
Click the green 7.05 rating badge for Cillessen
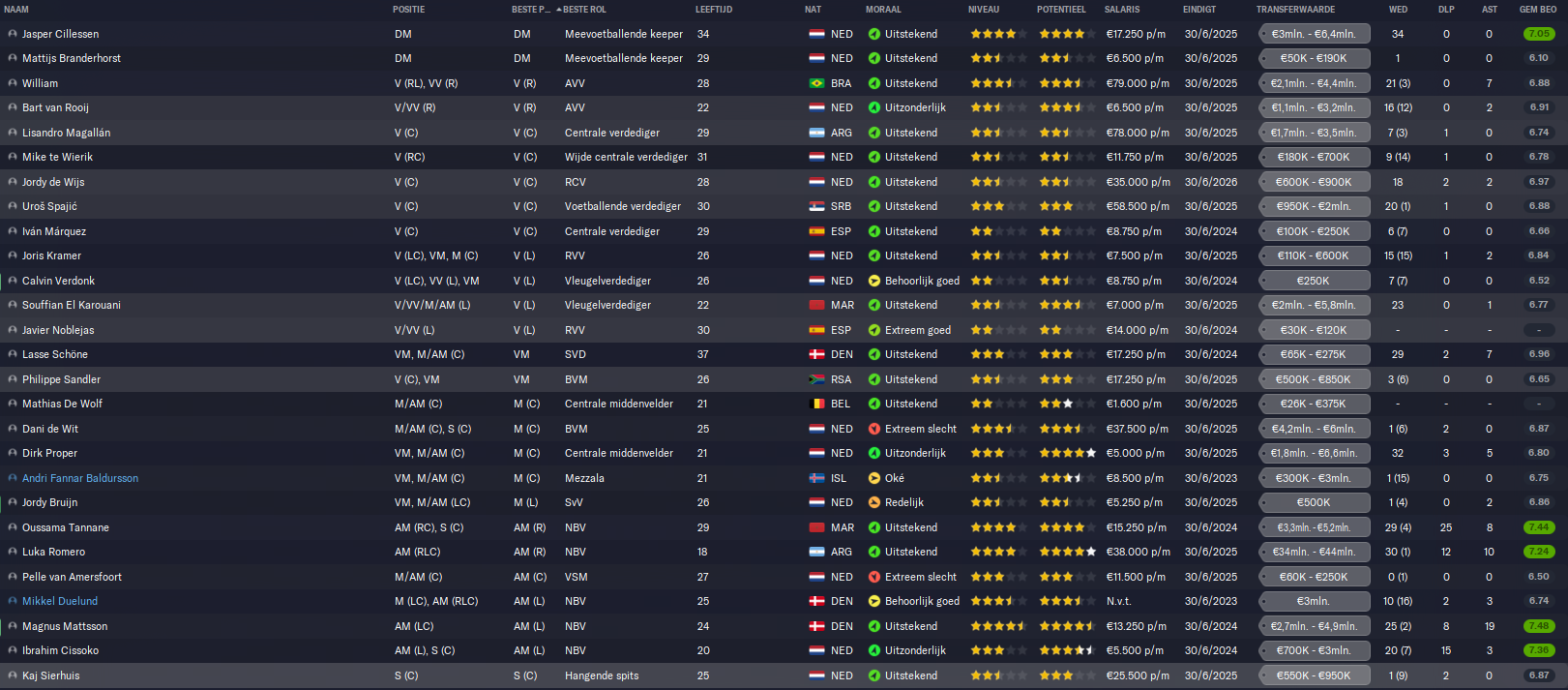coord(1539,34)
